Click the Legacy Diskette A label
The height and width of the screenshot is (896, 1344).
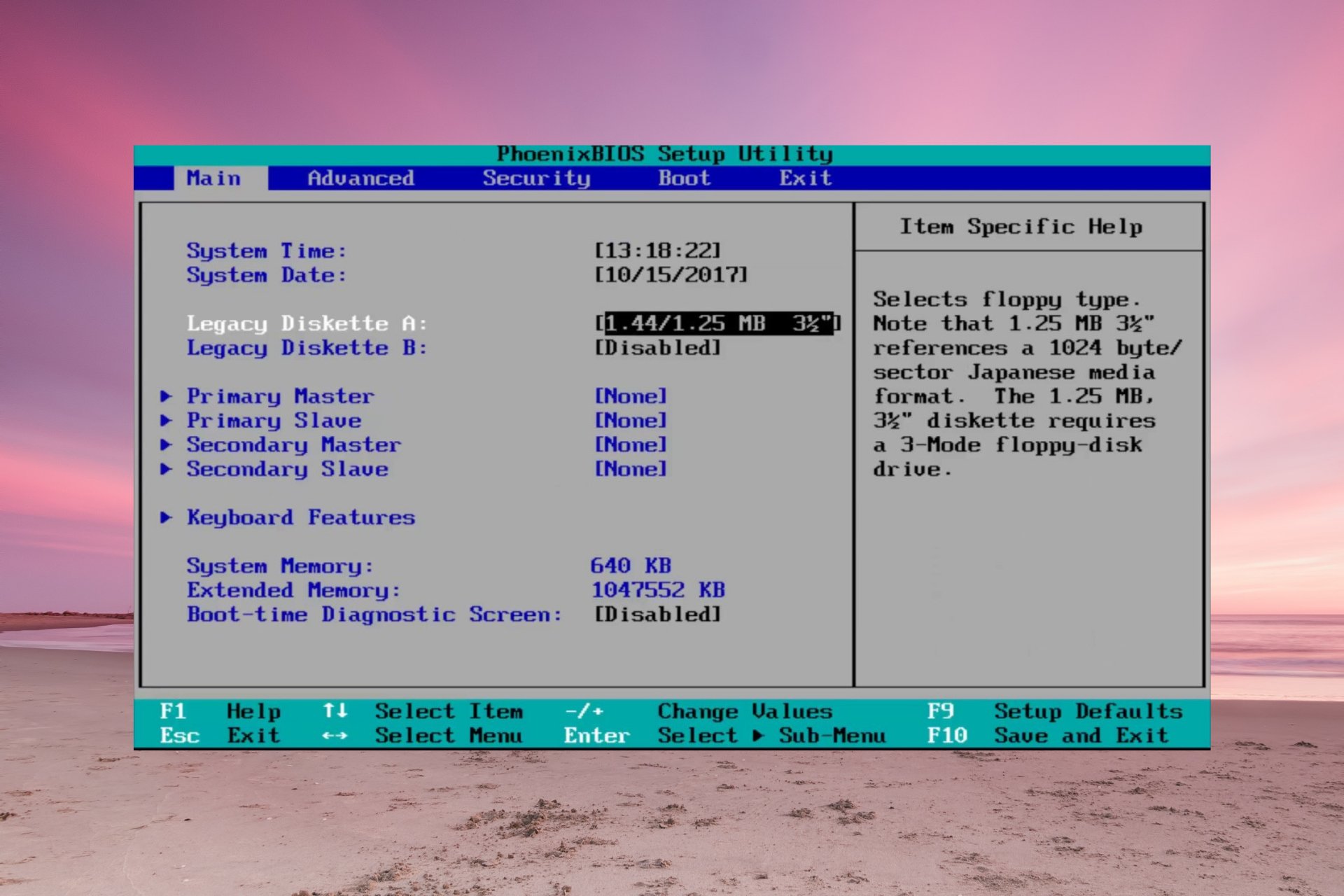coord(307,323)
